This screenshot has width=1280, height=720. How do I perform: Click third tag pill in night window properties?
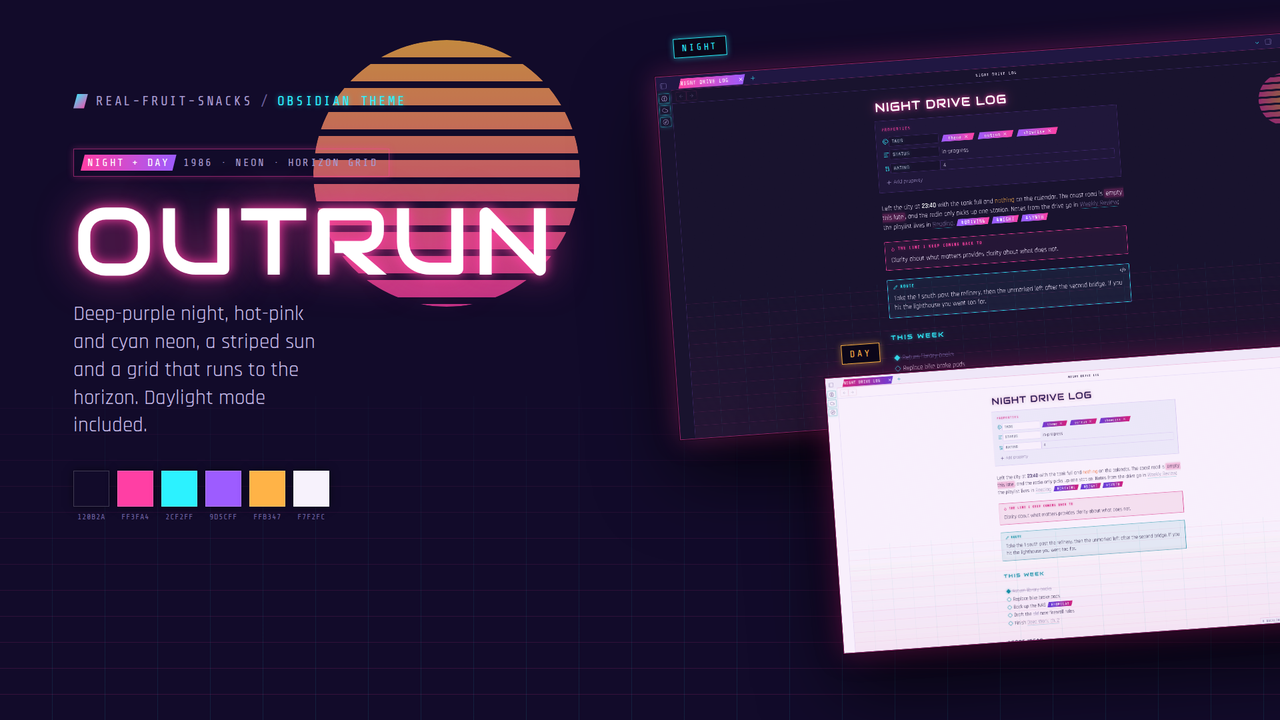pyautogui.click(x=1037, y=131)
